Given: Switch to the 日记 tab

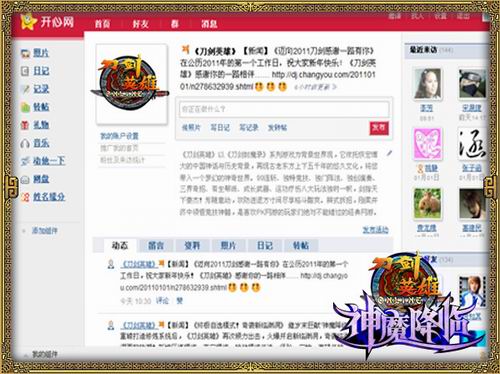Looking at the screenshot, I should pos(265,246).
